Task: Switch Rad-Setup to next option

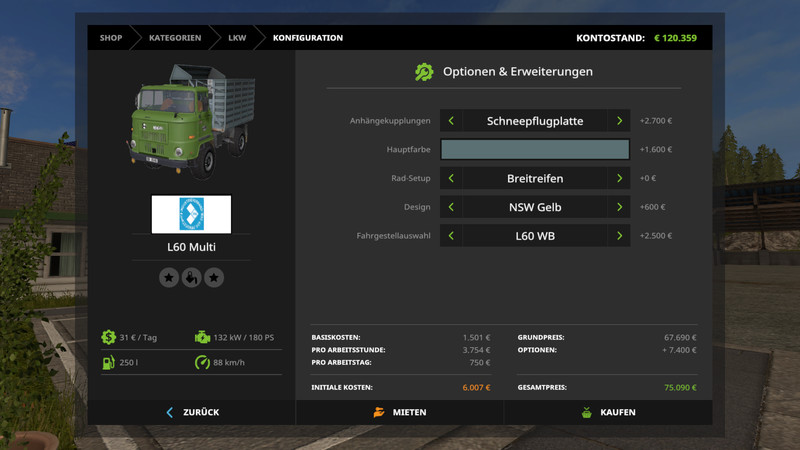Action: [x=619, y=178]
